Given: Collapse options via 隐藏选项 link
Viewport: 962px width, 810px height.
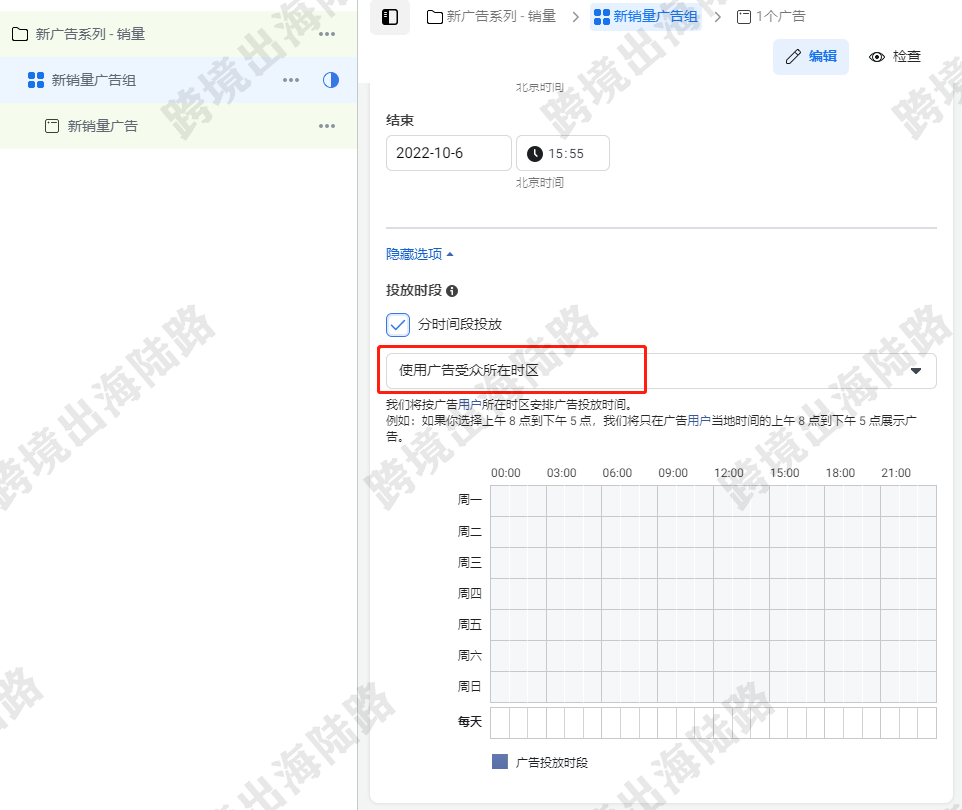Looking at the screenshot, I should 420,254.
